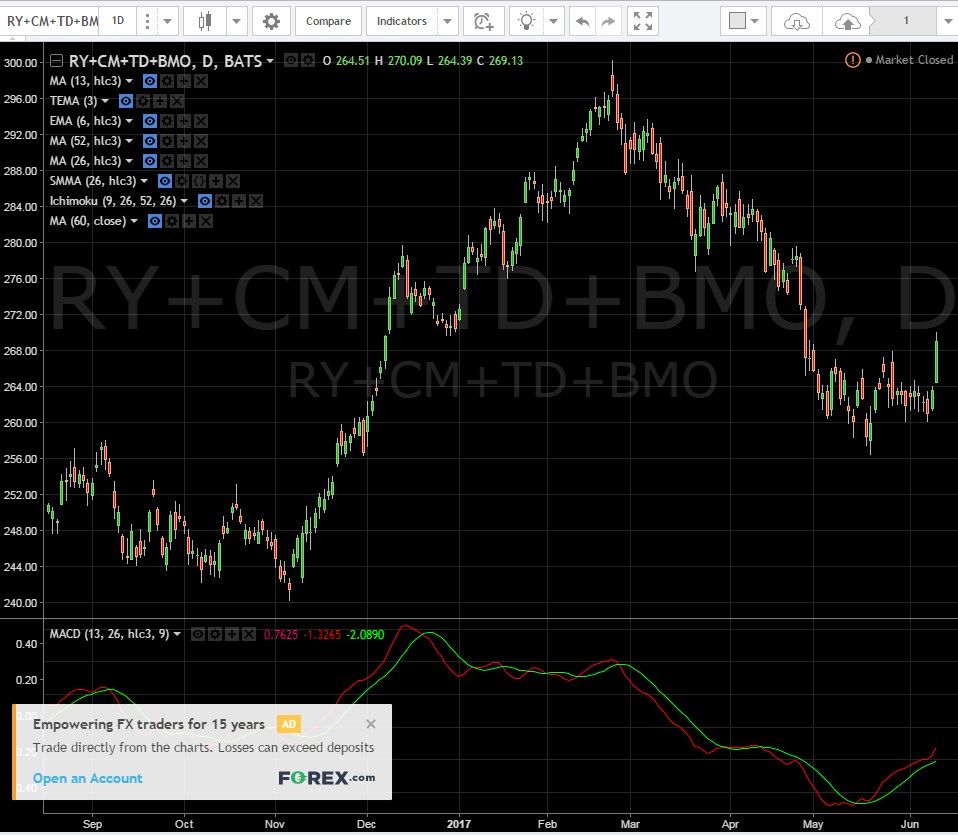Viewport: 958px width, 835px height.
Task: Remove the MA (13, hlc3) indicator
Action: [x=201, y=81]
